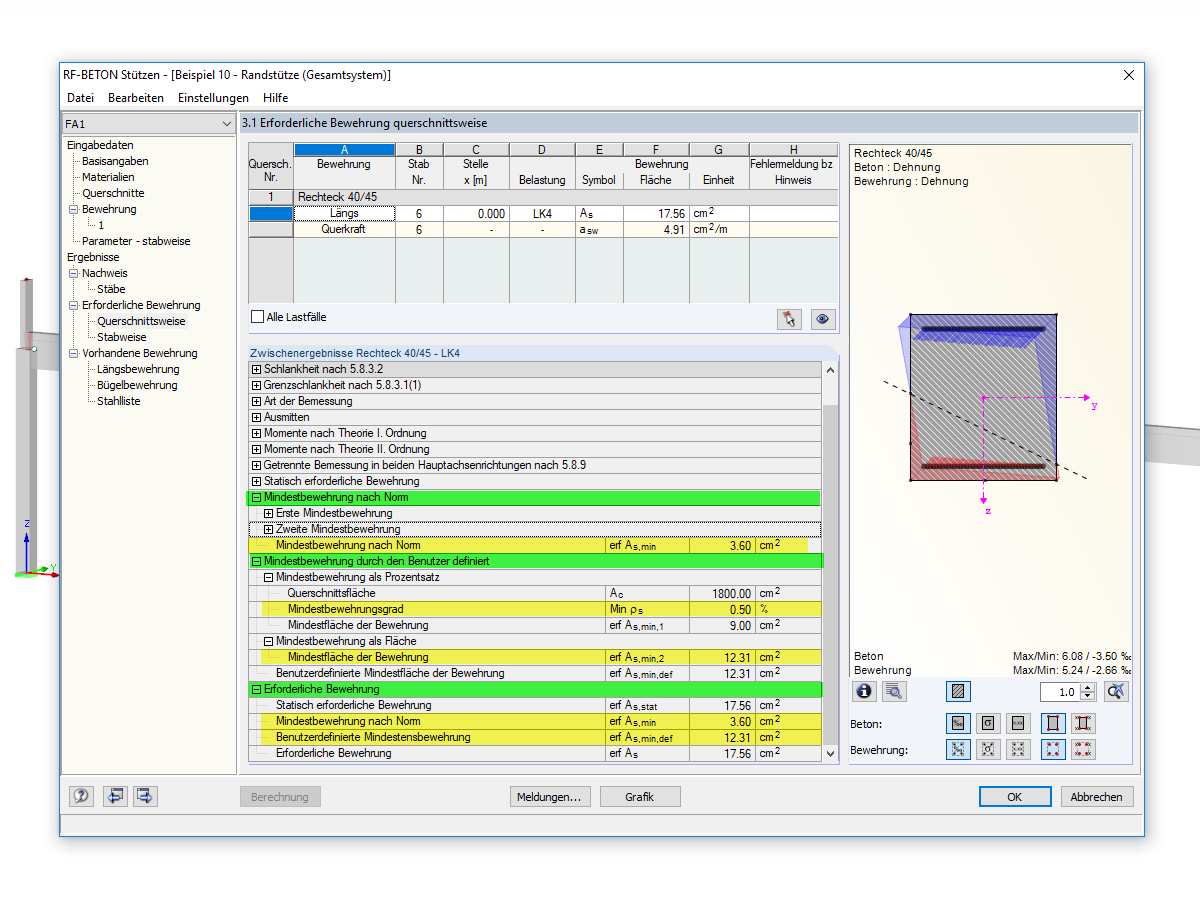Select Beton strain (‰) display icon
The image size is (1200, 900).
pos(958,723)
